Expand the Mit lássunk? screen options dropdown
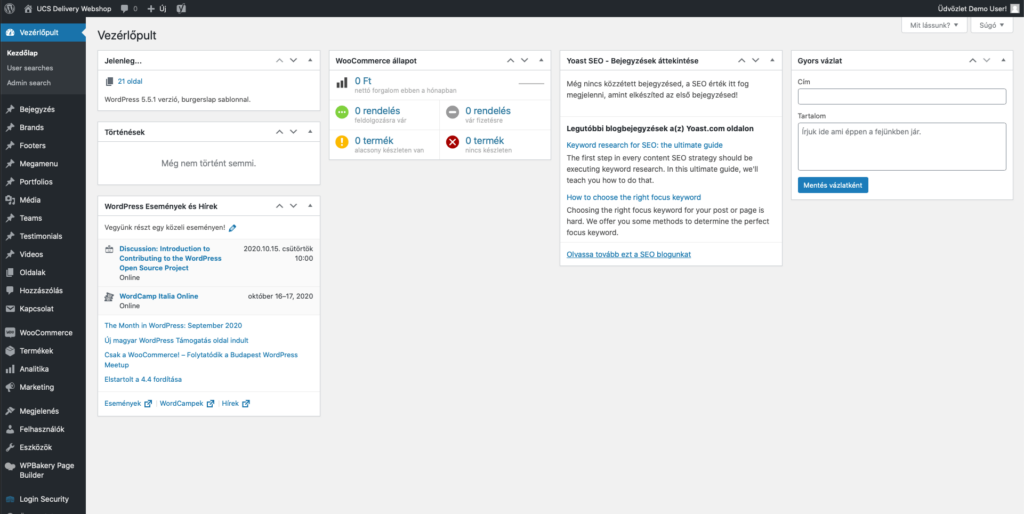The height and width of the screenshot is (514, 1024). [934, 25]
